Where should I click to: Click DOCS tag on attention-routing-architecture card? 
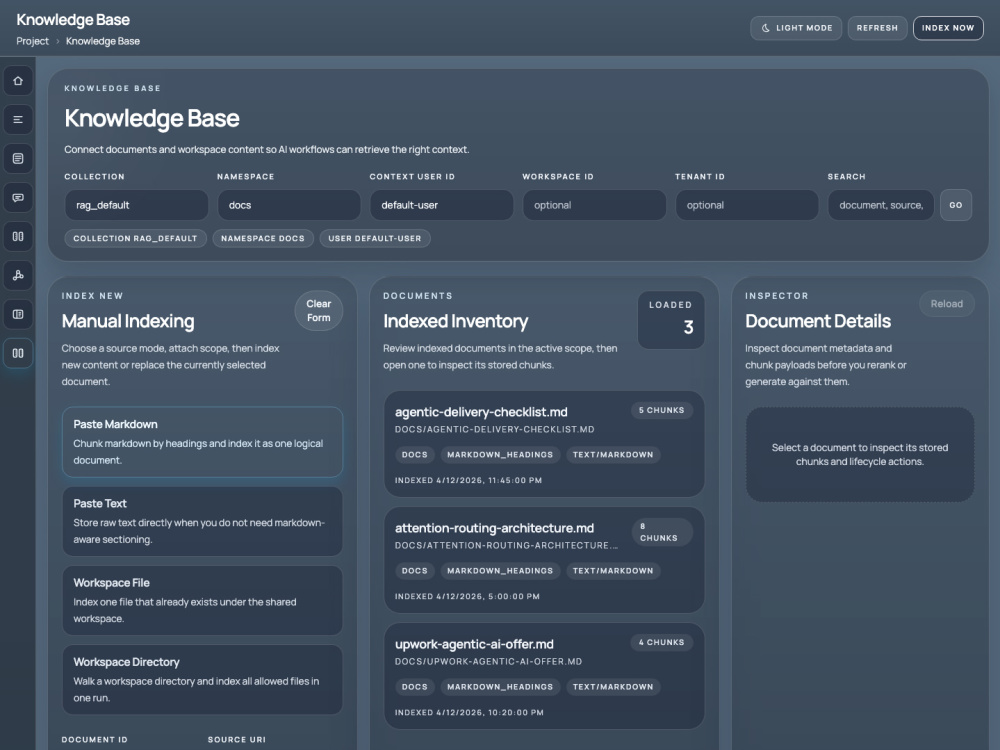415,571
